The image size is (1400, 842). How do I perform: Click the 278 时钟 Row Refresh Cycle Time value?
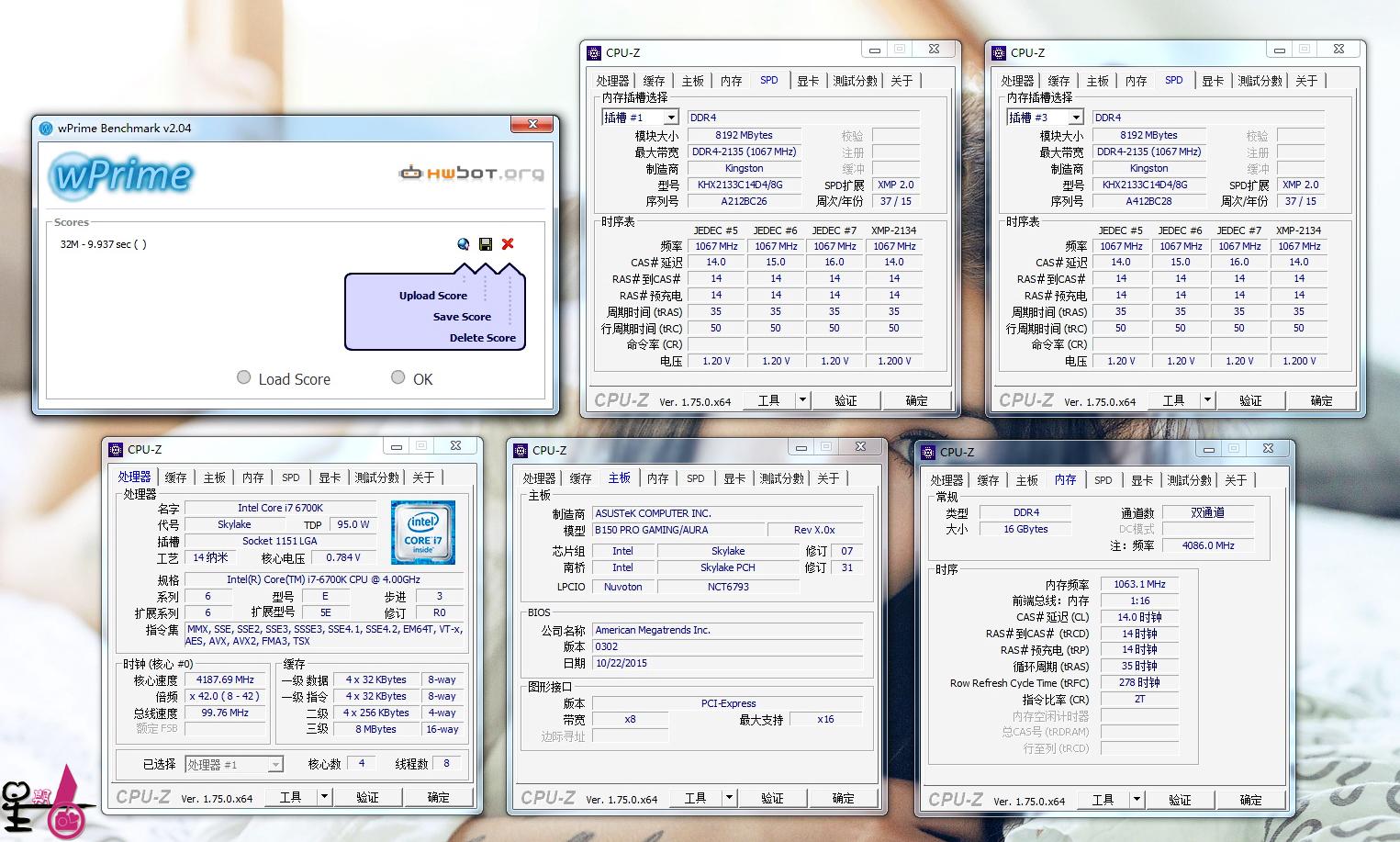pyautogui.click(x=1139, y=683)
